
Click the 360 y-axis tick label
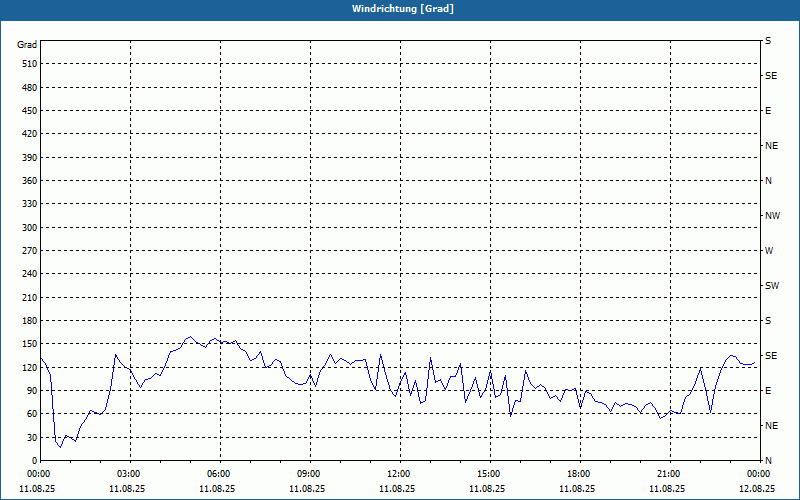30,181
